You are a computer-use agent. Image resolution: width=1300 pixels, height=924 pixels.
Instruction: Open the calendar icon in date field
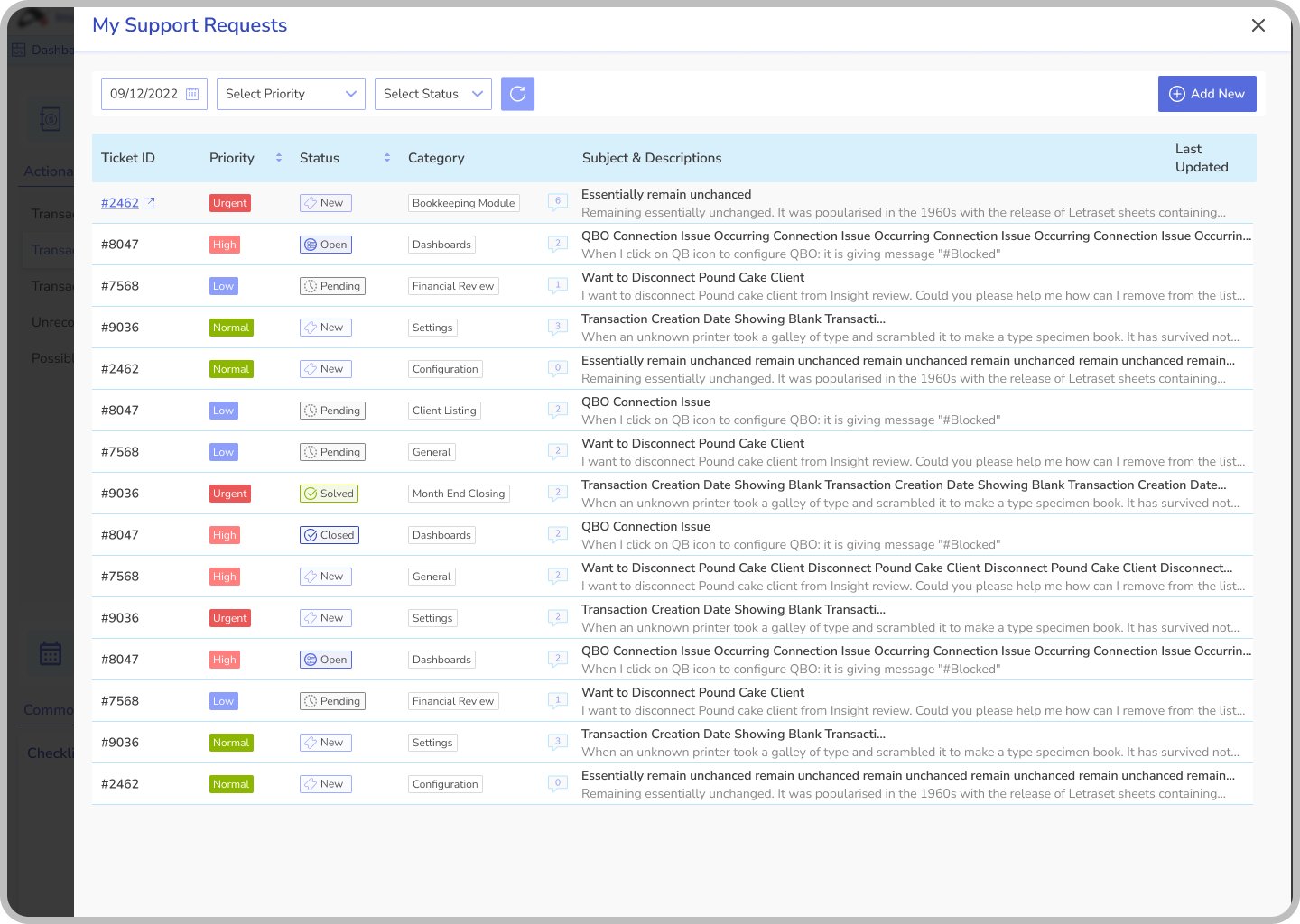[192, 94]
